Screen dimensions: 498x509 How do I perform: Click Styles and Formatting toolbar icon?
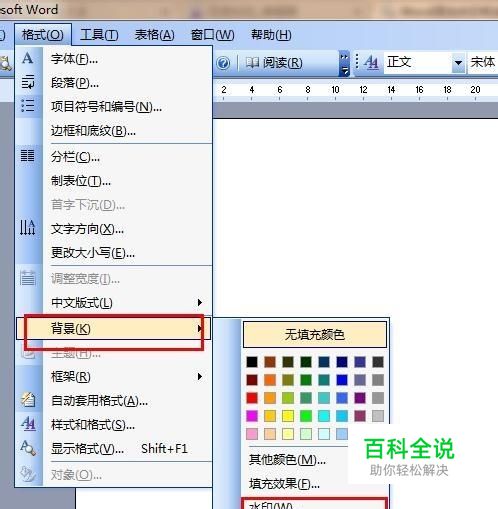371,62
